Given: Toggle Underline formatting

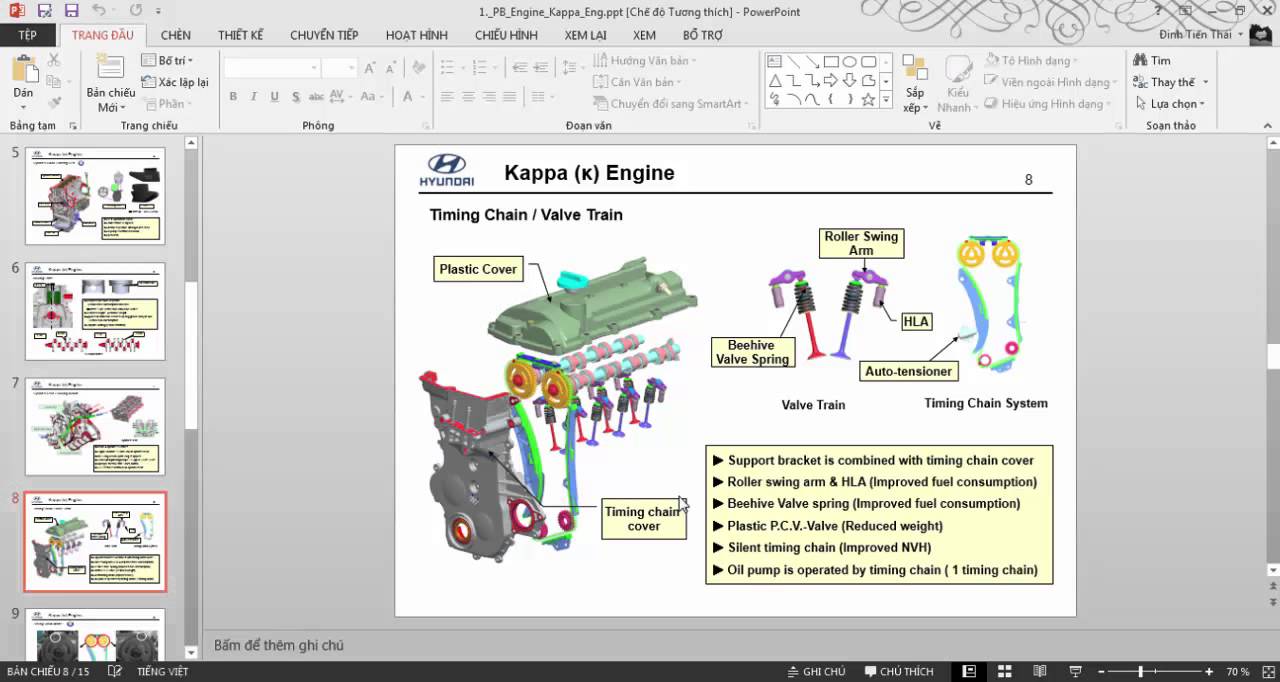Looking at the screenshot, I should [x=275, y=97].
